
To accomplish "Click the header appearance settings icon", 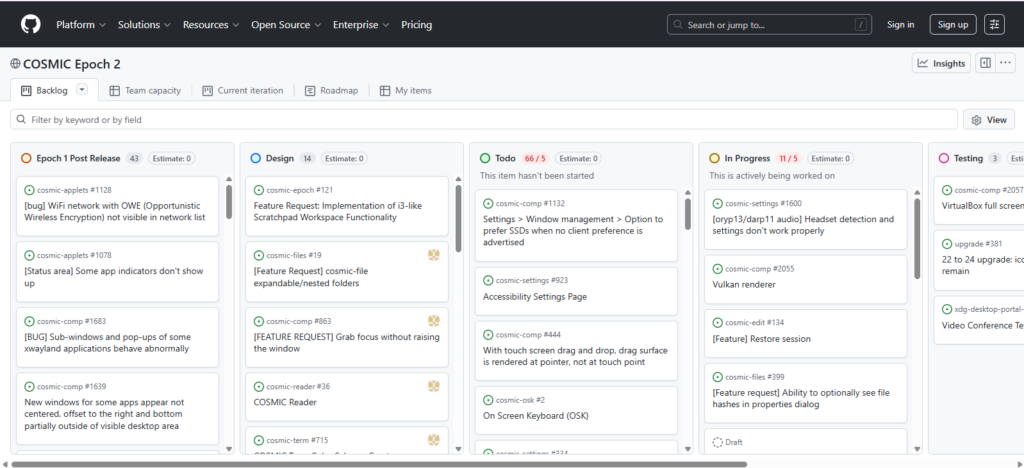I will point(995,25).
